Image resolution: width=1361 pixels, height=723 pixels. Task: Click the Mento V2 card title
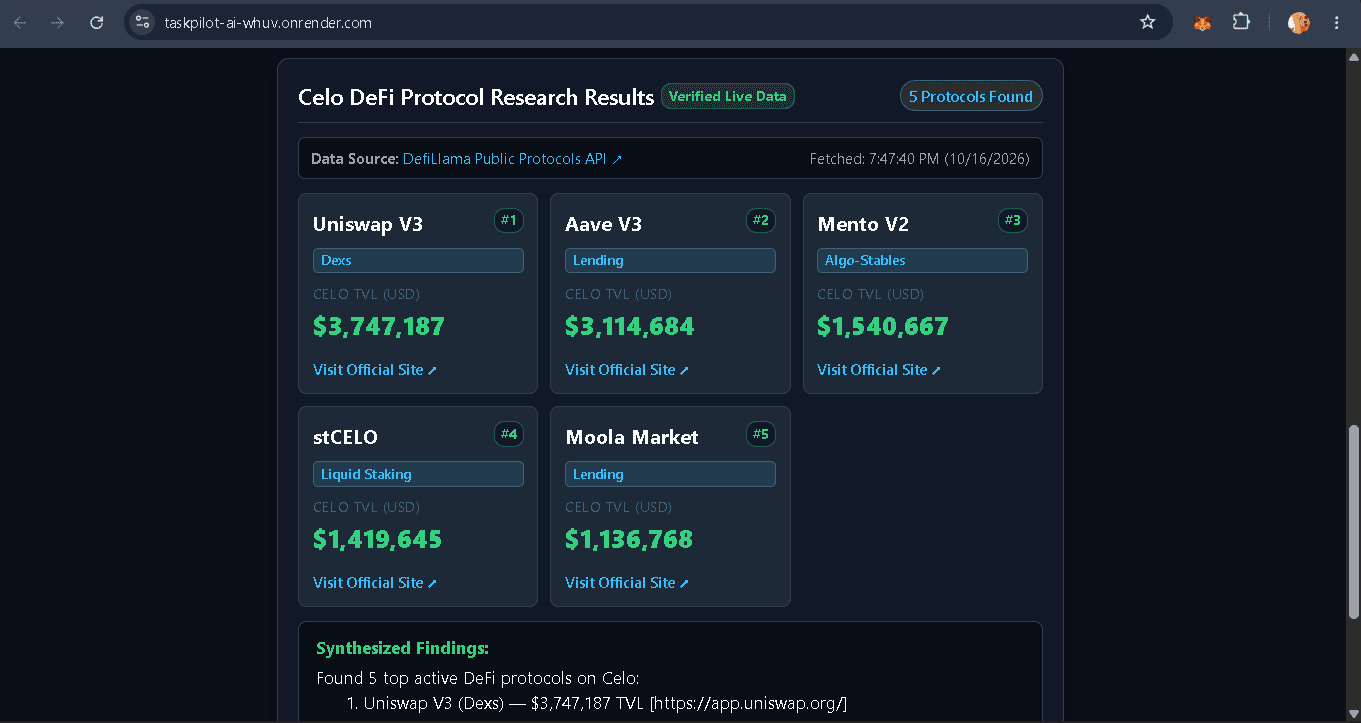[x=863, y=224]
